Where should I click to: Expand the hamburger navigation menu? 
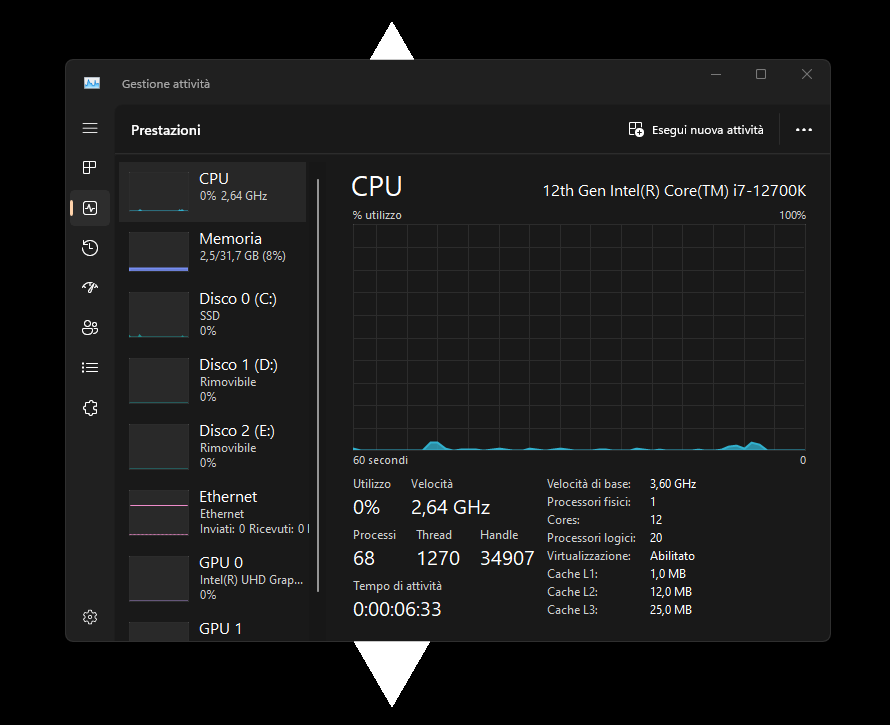tap(90, 128)
